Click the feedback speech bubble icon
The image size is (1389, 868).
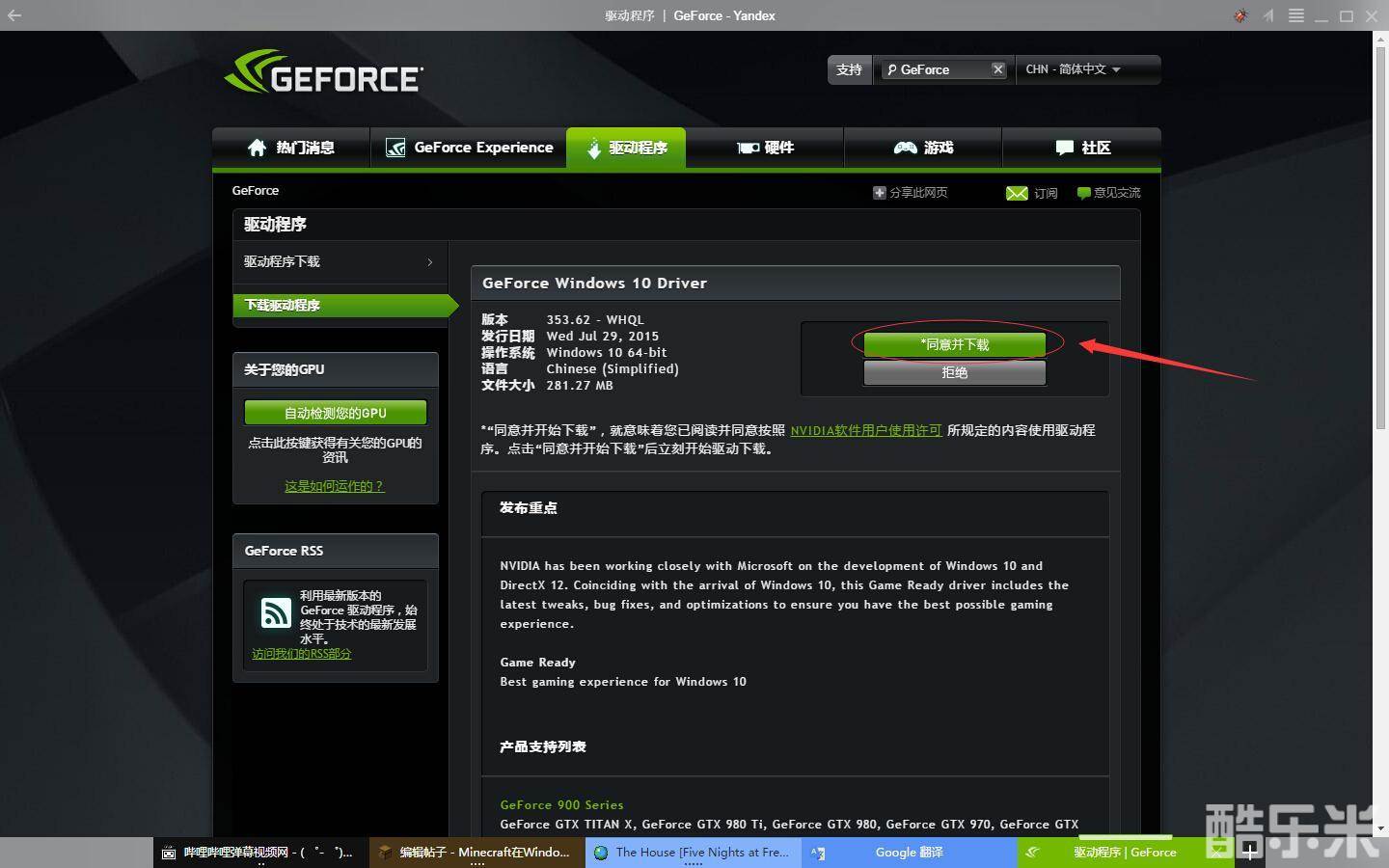[x=1083, y=193]
